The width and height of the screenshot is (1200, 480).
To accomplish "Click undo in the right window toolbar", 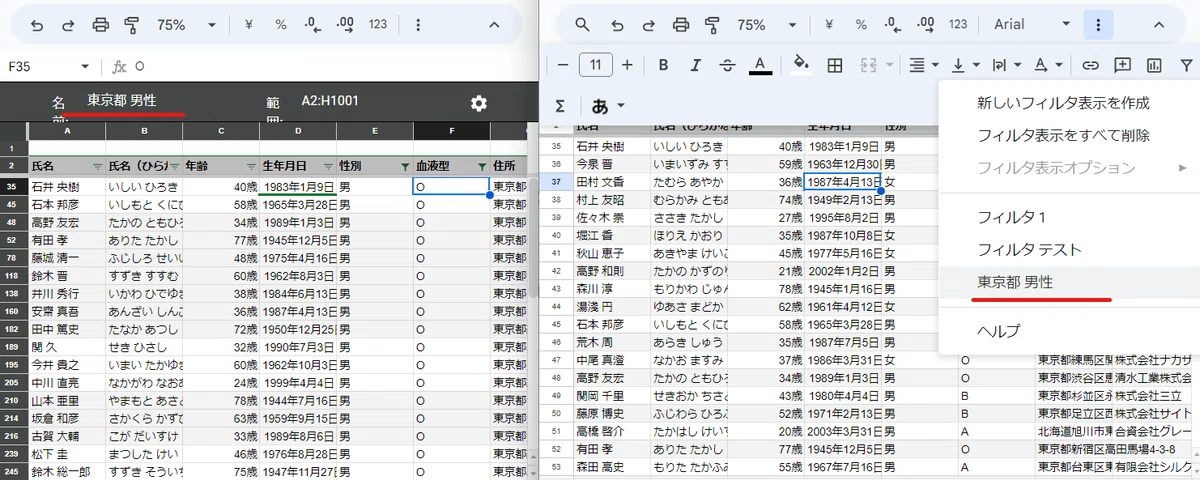I will (617, 24).
